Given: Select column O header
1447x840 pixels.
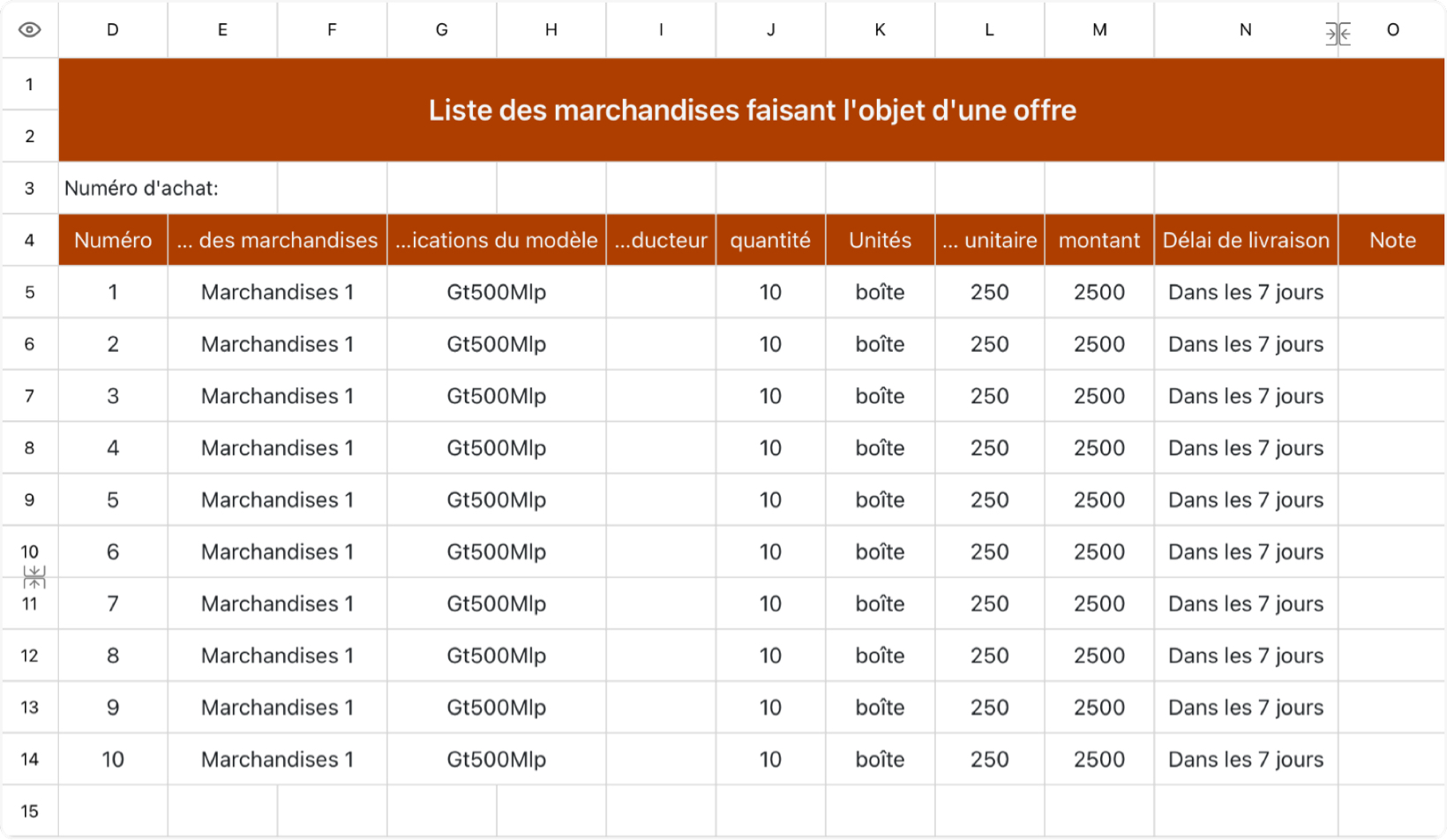Looking at the screenshot, I should coord(1392,30).
